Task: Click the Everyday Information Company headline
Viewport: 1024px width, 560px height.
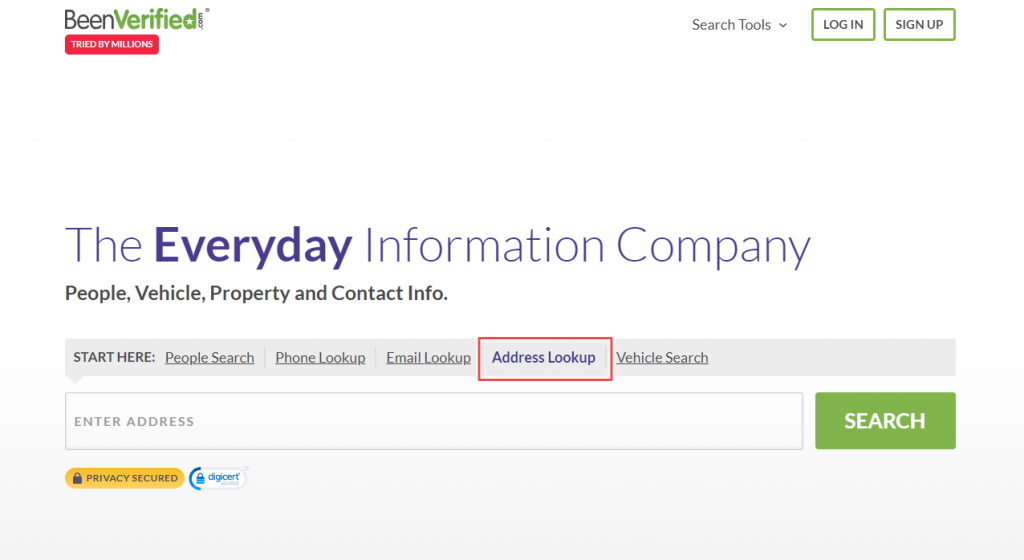Action: pyautogui.click(x=437, y=246)
